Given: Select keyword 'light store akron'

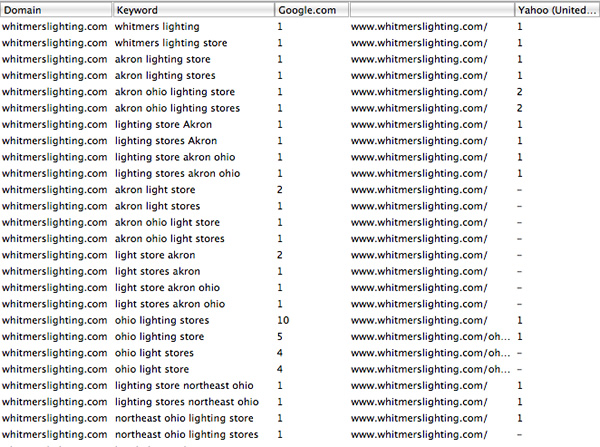Looking at the screenshot, I should click(x=155, y=255).
